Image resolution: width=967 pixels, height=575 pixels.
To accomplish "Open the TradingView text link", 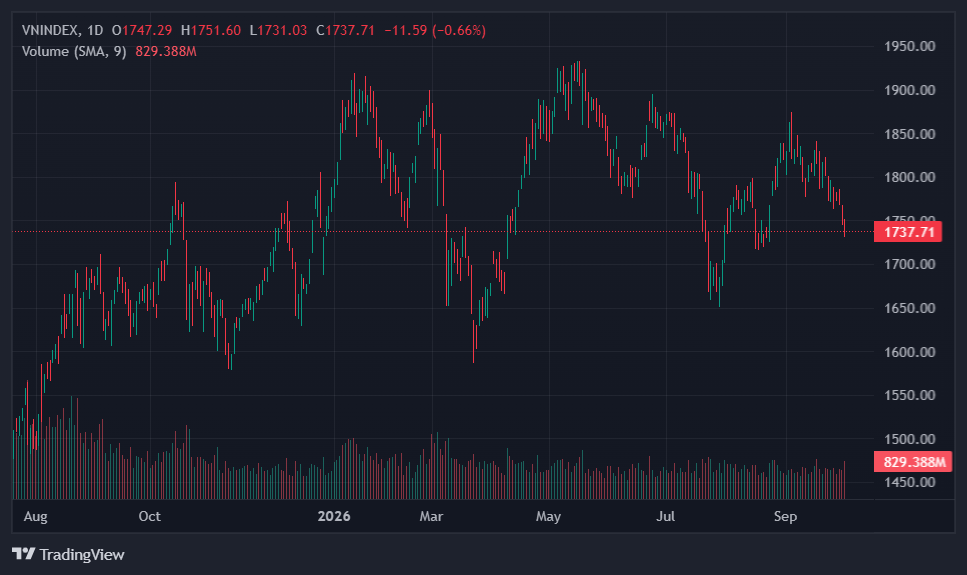I will [82, 555].
